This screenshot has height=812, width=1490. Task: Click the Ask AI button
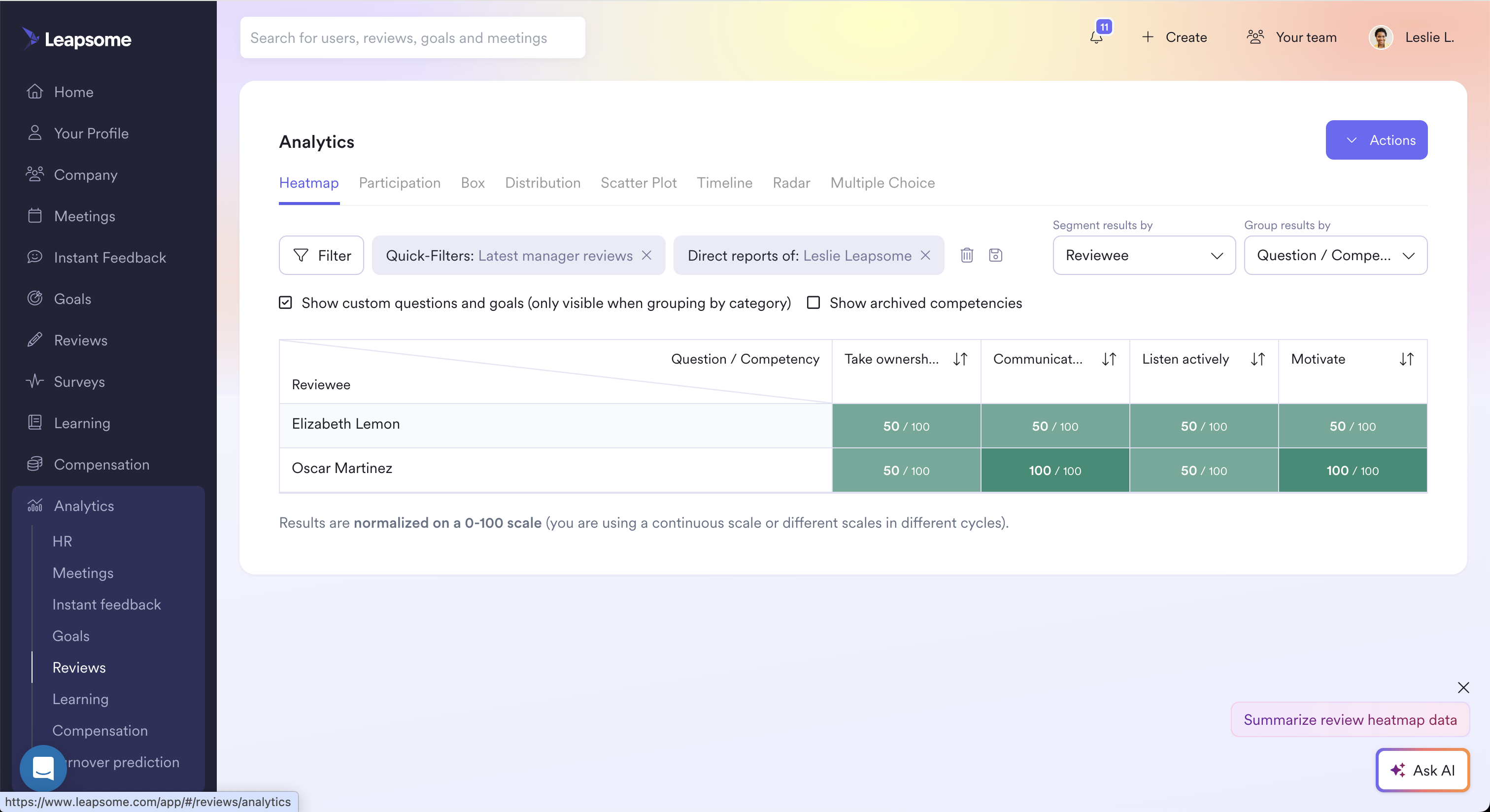click(1422, 770)
